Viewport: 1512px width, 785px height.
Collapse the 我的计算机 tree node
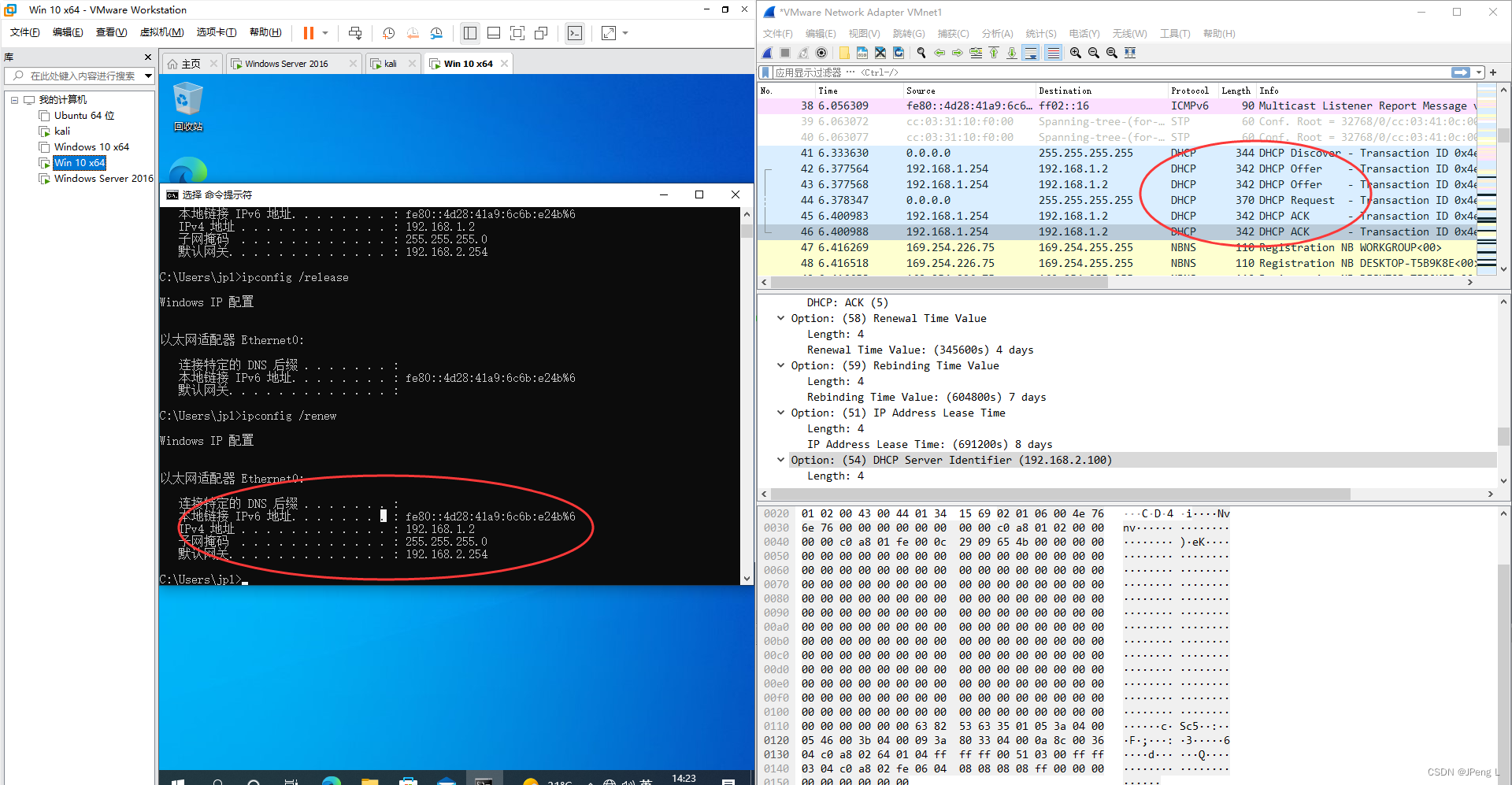14,100
